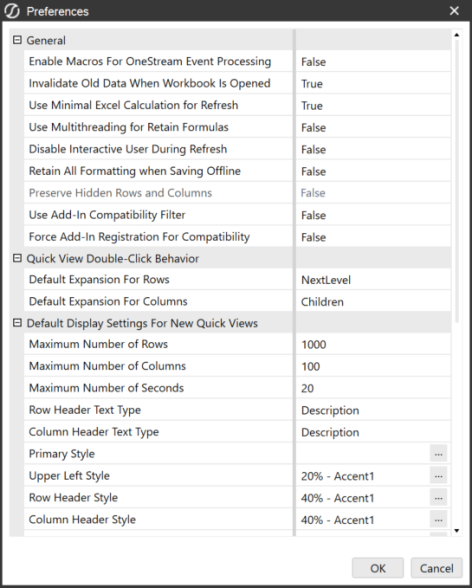Screen dimensions: 472x588
Task: Select Maximum Number of Seconds label
Action: [x=106, y=388]
